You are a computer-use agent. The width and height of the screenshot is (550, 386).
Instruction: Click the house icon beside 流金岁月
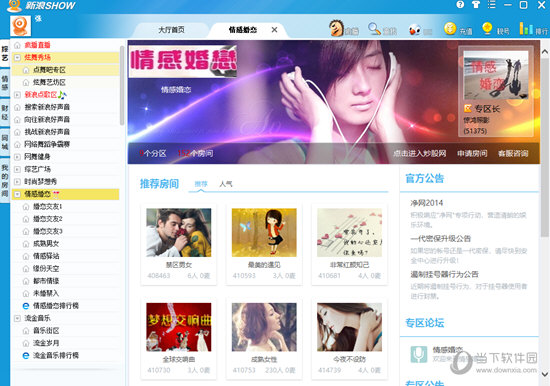click(26, 343)
